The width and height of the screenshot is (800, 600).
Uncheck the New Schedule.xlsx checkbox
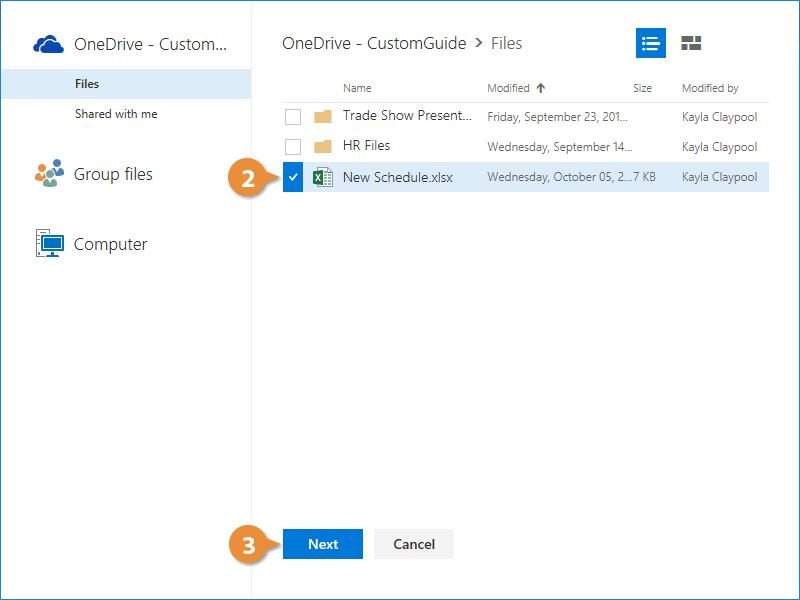(x=293, y=177)
